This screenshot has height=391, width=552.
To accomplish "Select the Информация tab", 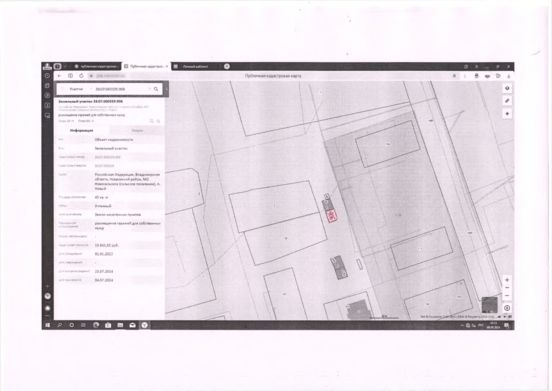I will 82,131.
